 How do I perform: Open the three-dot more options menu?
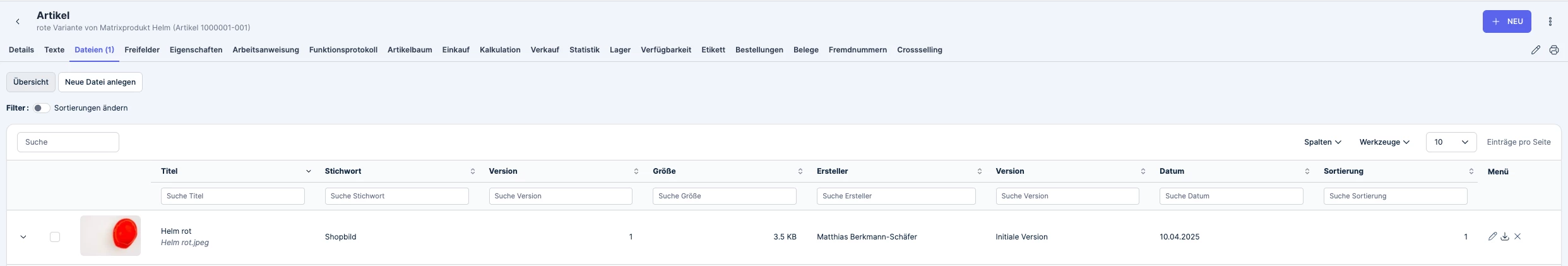[1550, 21]
